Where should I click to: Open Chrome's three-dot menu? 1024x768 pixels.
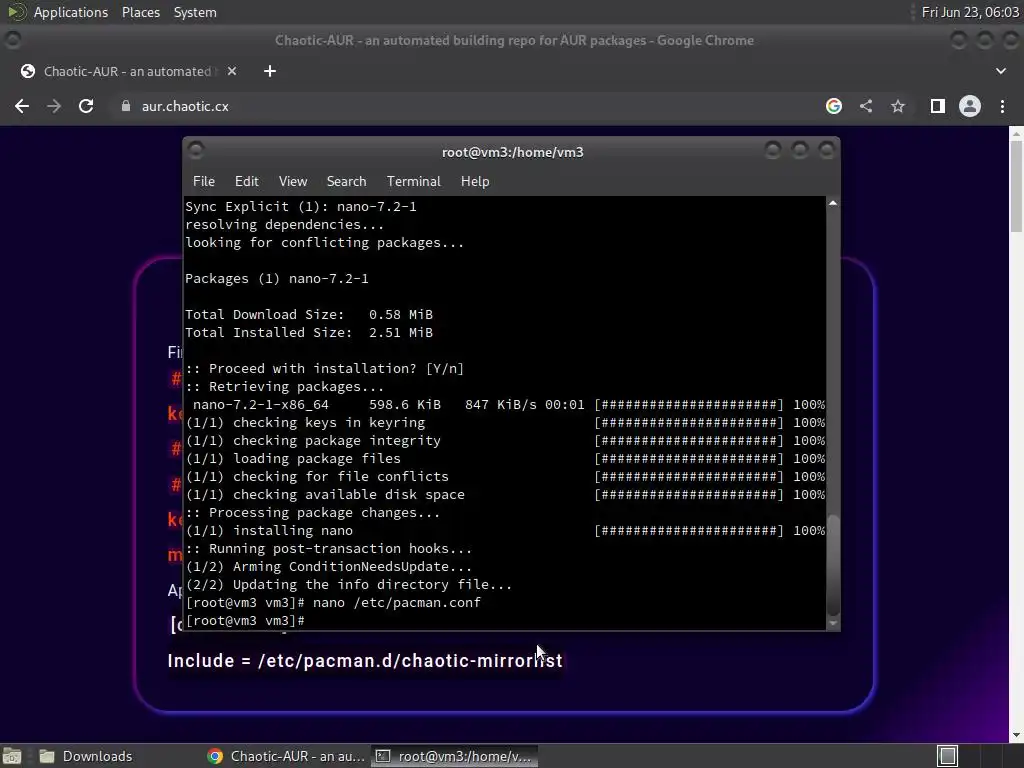(1002, 106)
